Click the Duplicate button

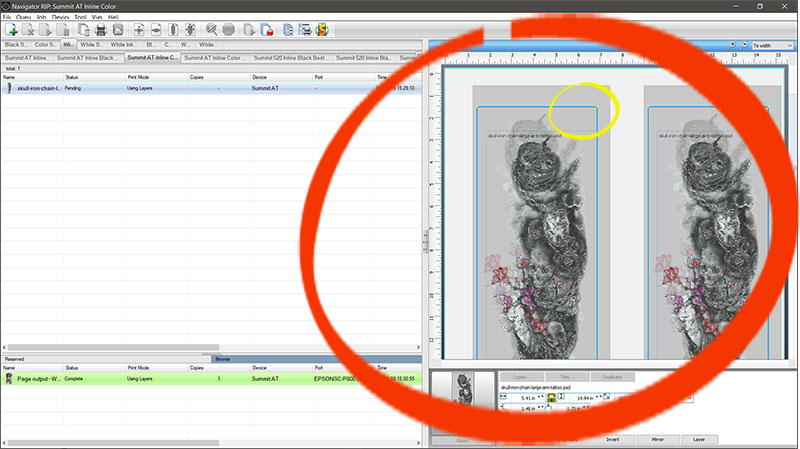[x=612, y=377]
